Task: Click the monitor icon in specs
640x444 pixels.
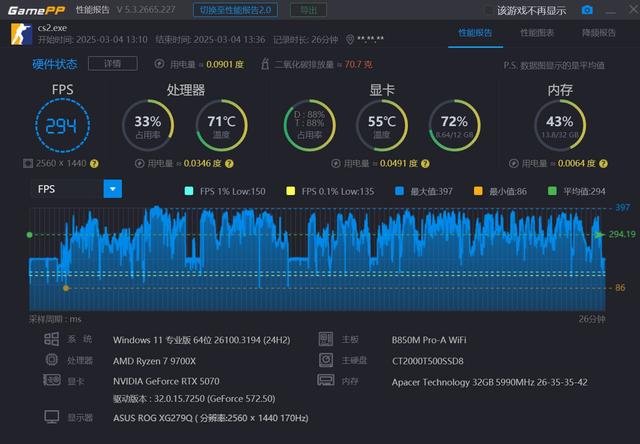Action: (52, 417)
